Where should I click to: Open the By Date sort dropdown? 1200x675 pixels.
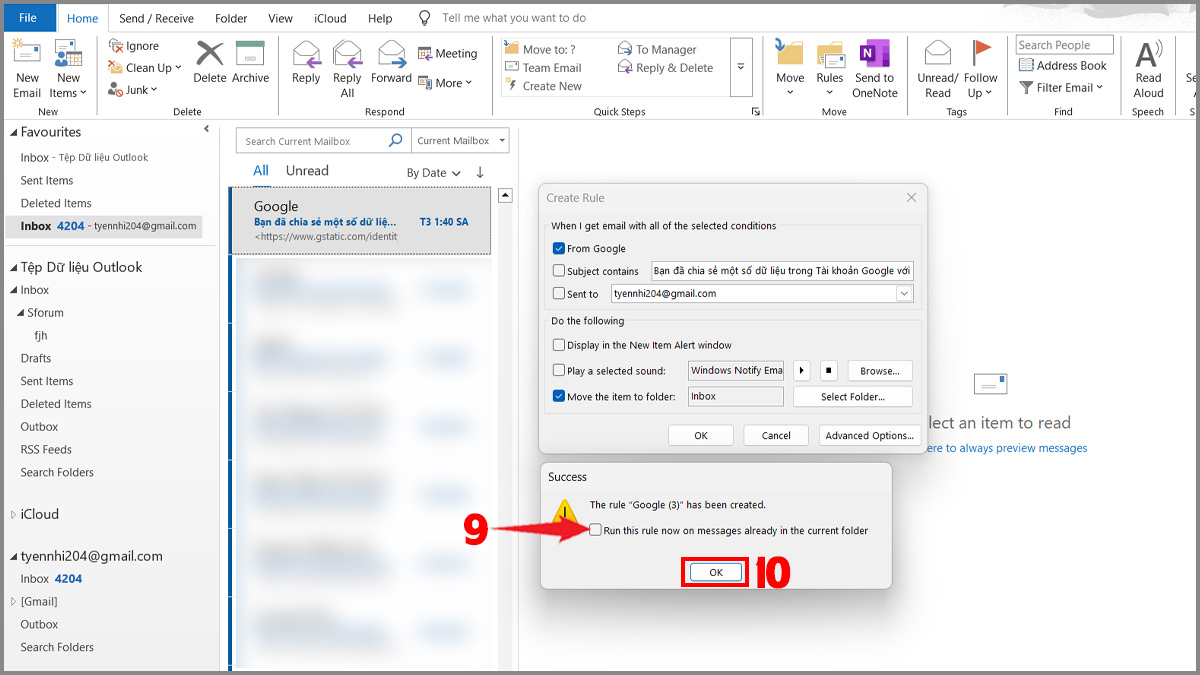[x=434, y=173]
